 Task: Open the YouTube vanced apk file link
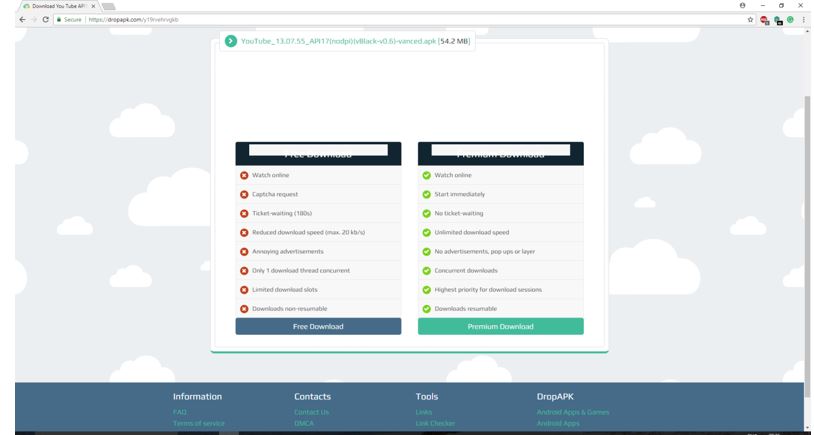point(338,41)
